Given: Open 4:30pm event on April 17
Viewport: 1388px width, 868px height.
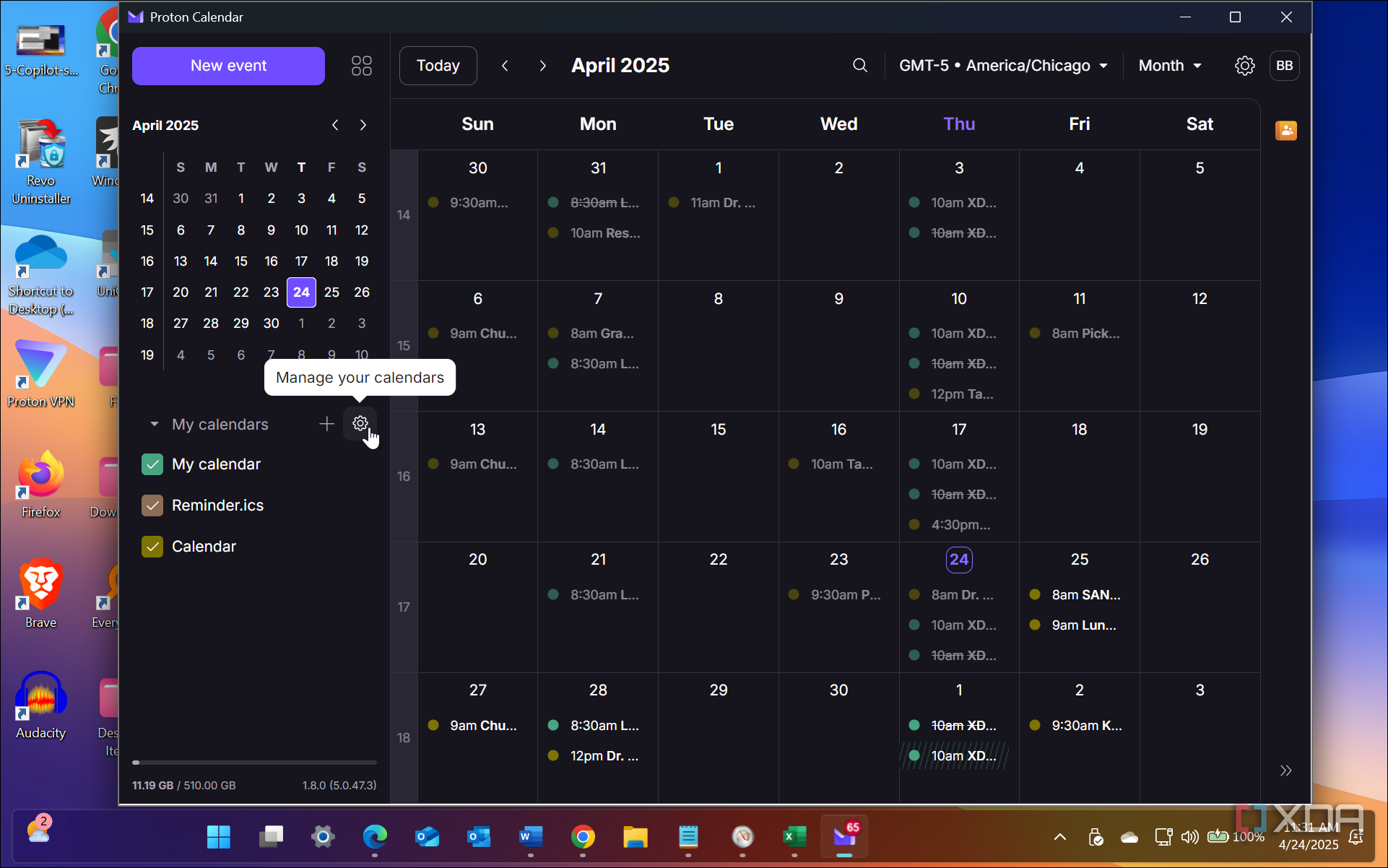Looking at the screenshot, I should 958,525.
